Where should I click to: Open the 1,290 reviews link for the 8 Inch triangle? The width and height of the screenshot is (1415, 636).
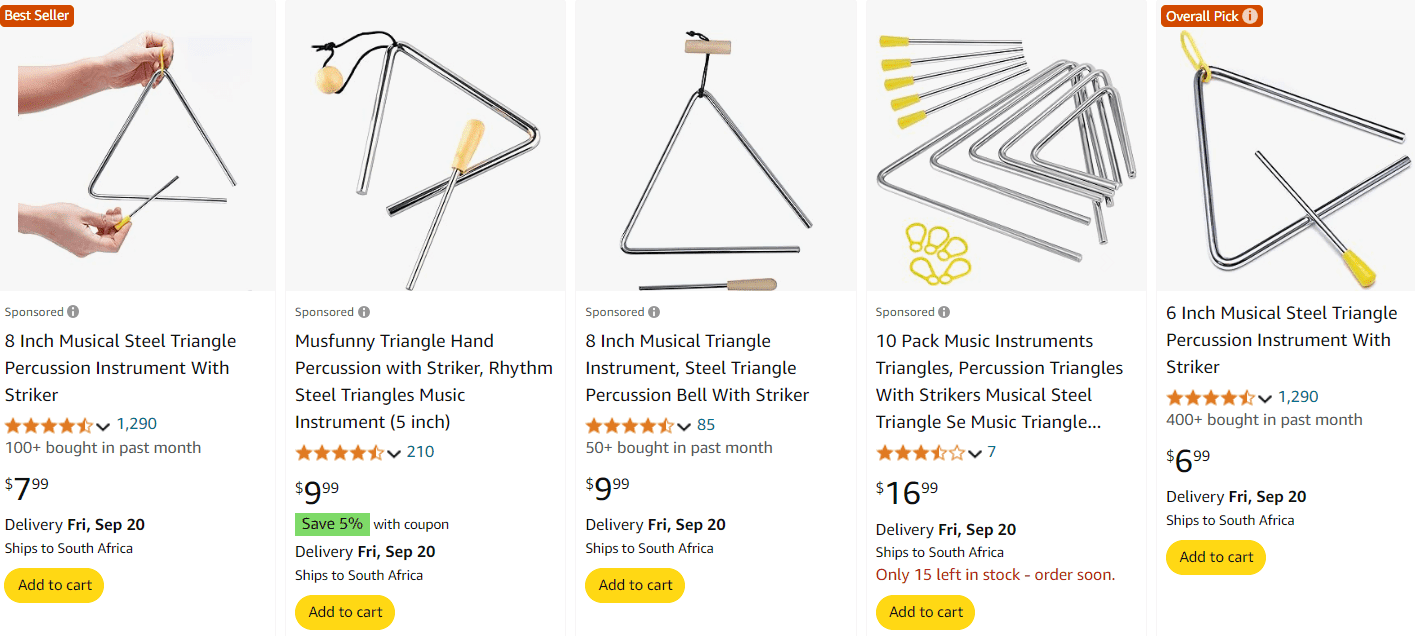click(x=137, y=424)
